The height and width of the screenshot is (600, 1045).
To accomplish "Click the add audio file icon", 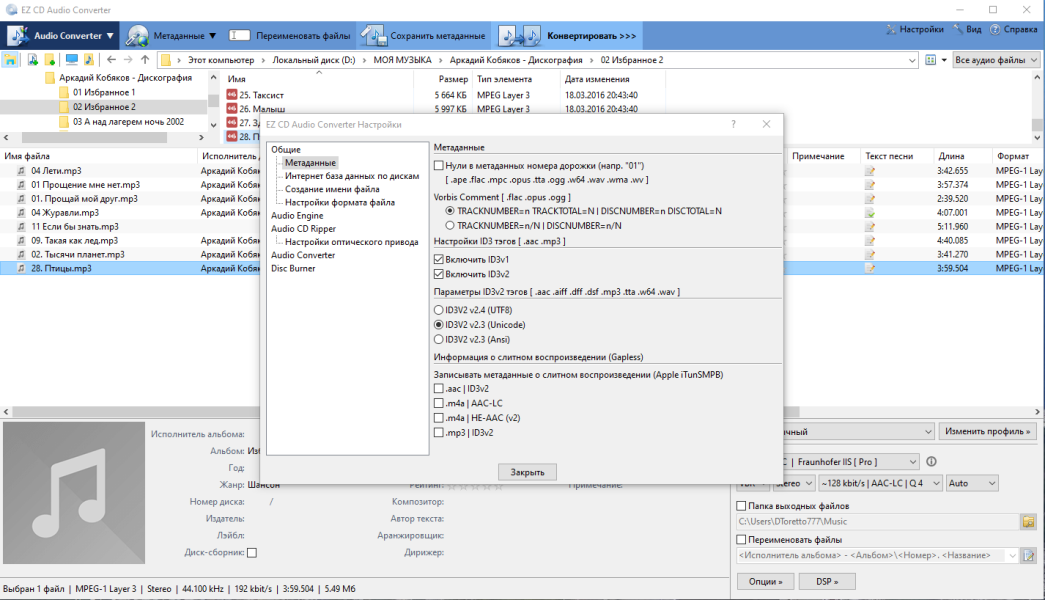I will pos(33,60).
